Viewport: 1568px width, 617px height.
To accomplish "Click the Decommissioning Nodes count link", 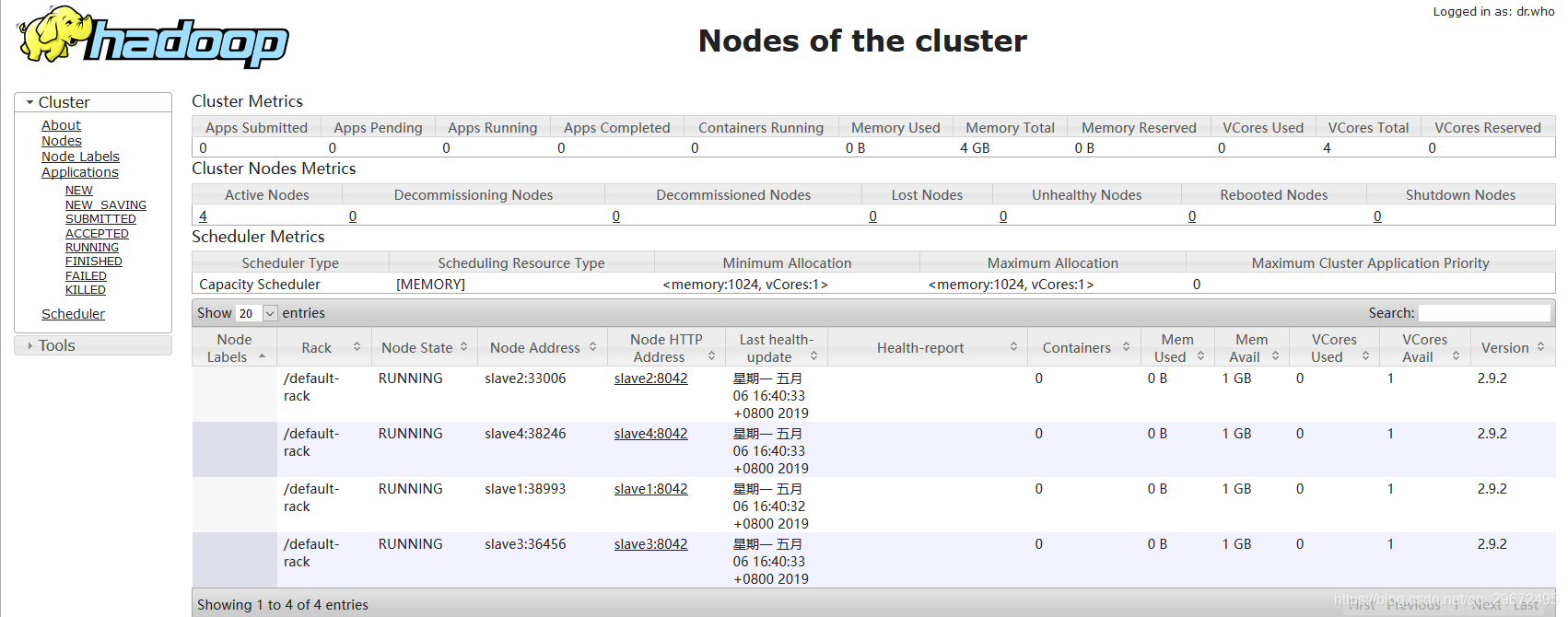I will pos(353,216).
